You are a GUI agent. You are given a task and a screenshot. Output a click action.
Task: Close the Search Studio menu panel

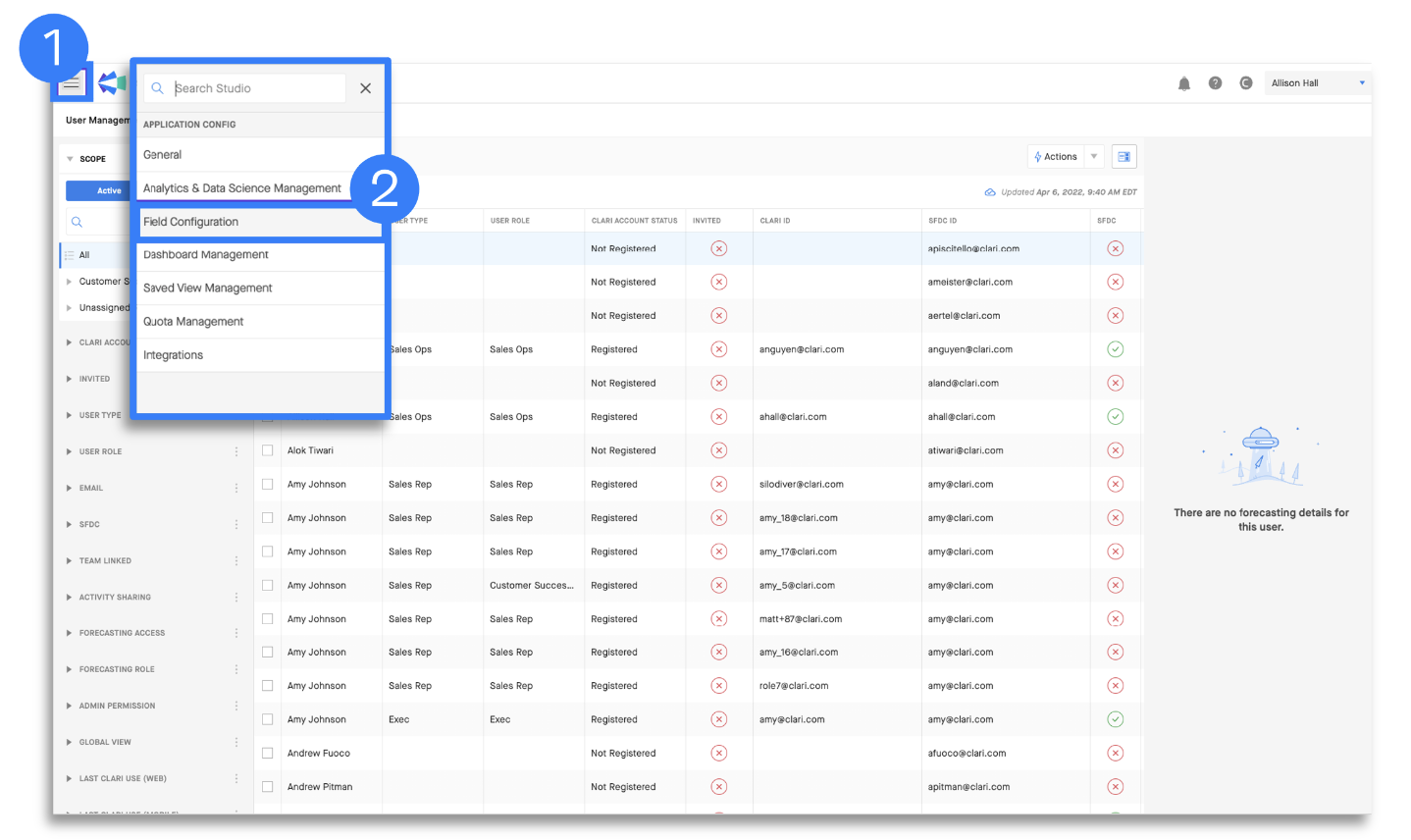point(365,88)
